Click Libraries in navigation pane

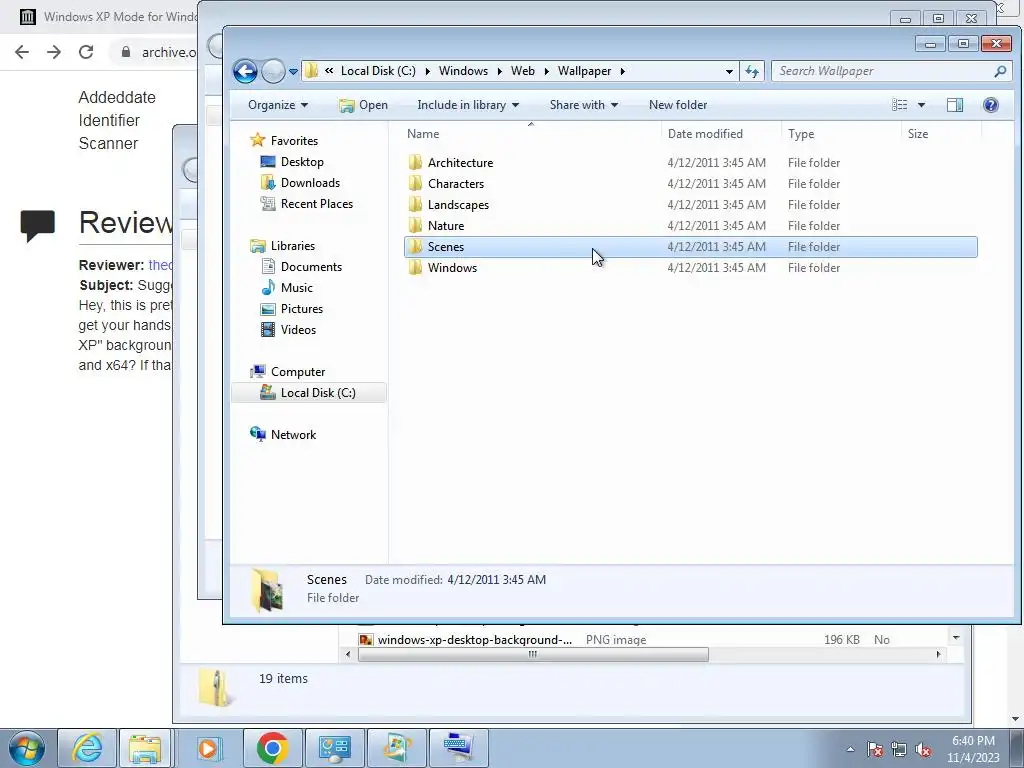click(293, 246)
